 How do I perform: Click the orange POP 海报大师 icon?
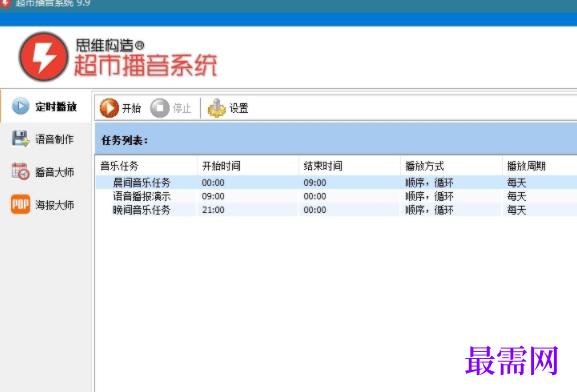[x=21, y=204]
